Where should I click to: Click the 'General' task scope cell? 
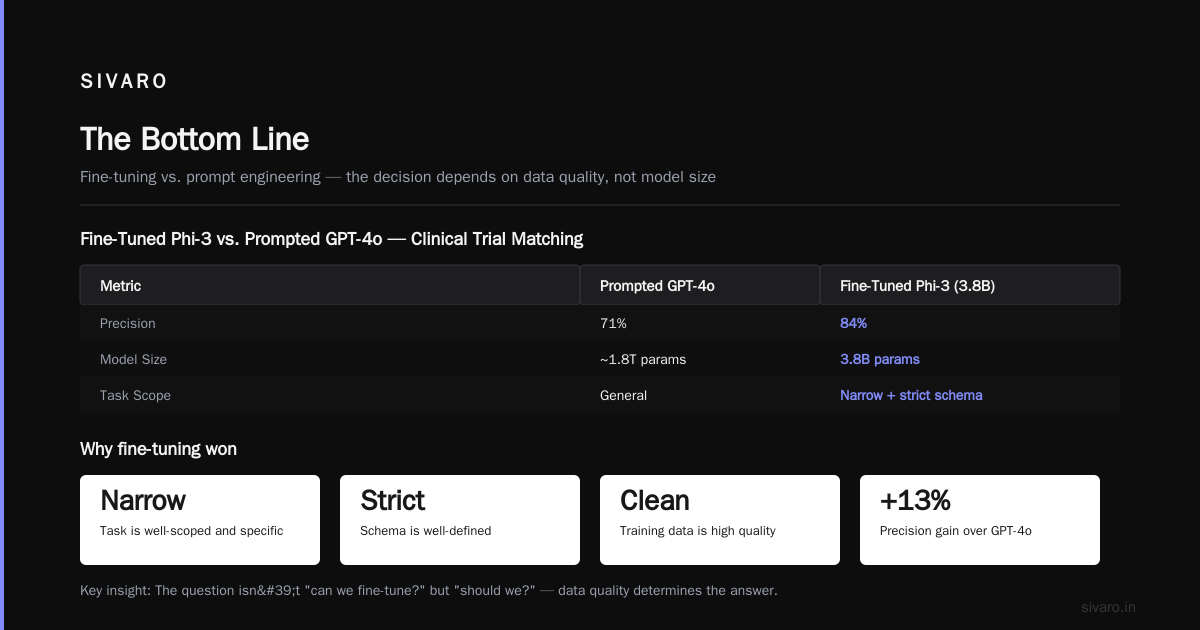pos(623,396)
